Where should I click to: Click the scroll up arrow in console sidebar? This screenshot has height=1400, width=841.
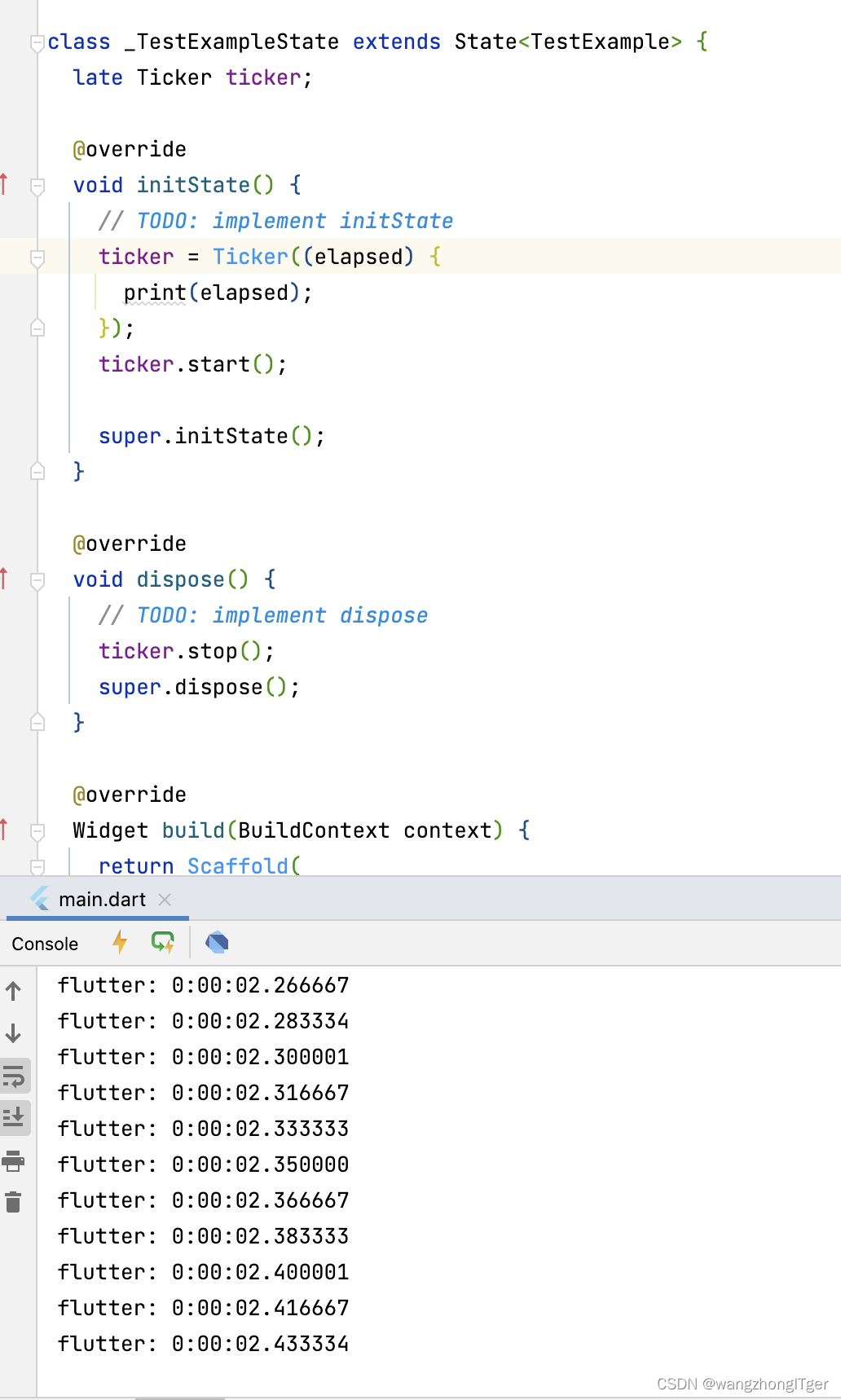tap(14, 991)
